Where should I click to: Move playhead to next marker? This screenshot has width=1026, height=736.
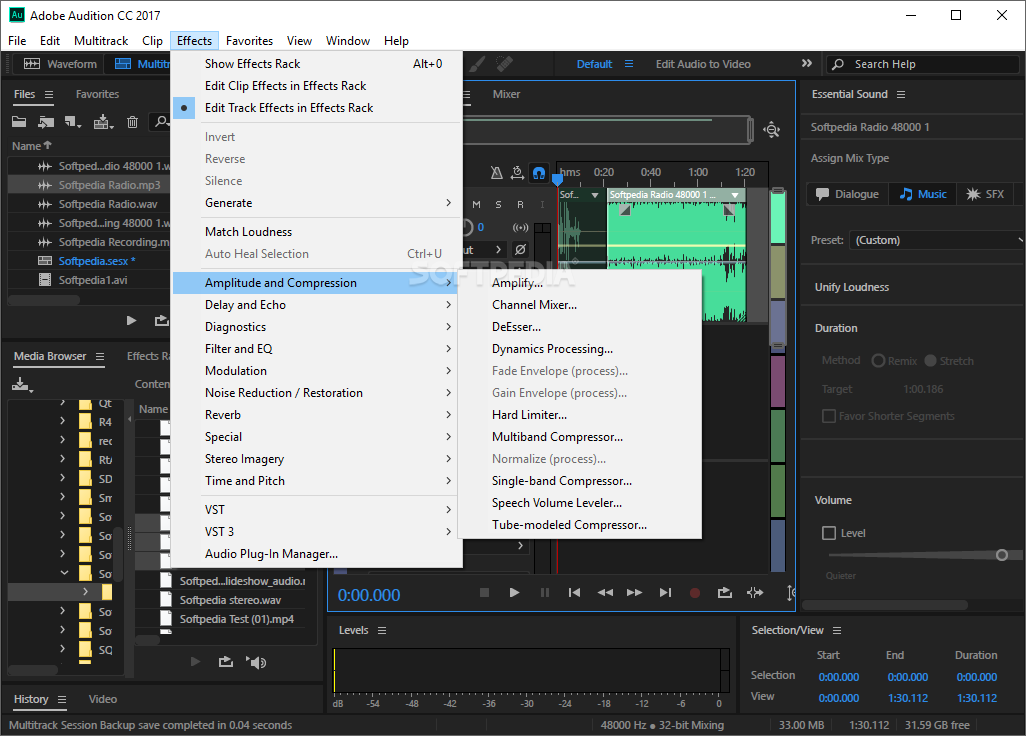pos(665,593)
